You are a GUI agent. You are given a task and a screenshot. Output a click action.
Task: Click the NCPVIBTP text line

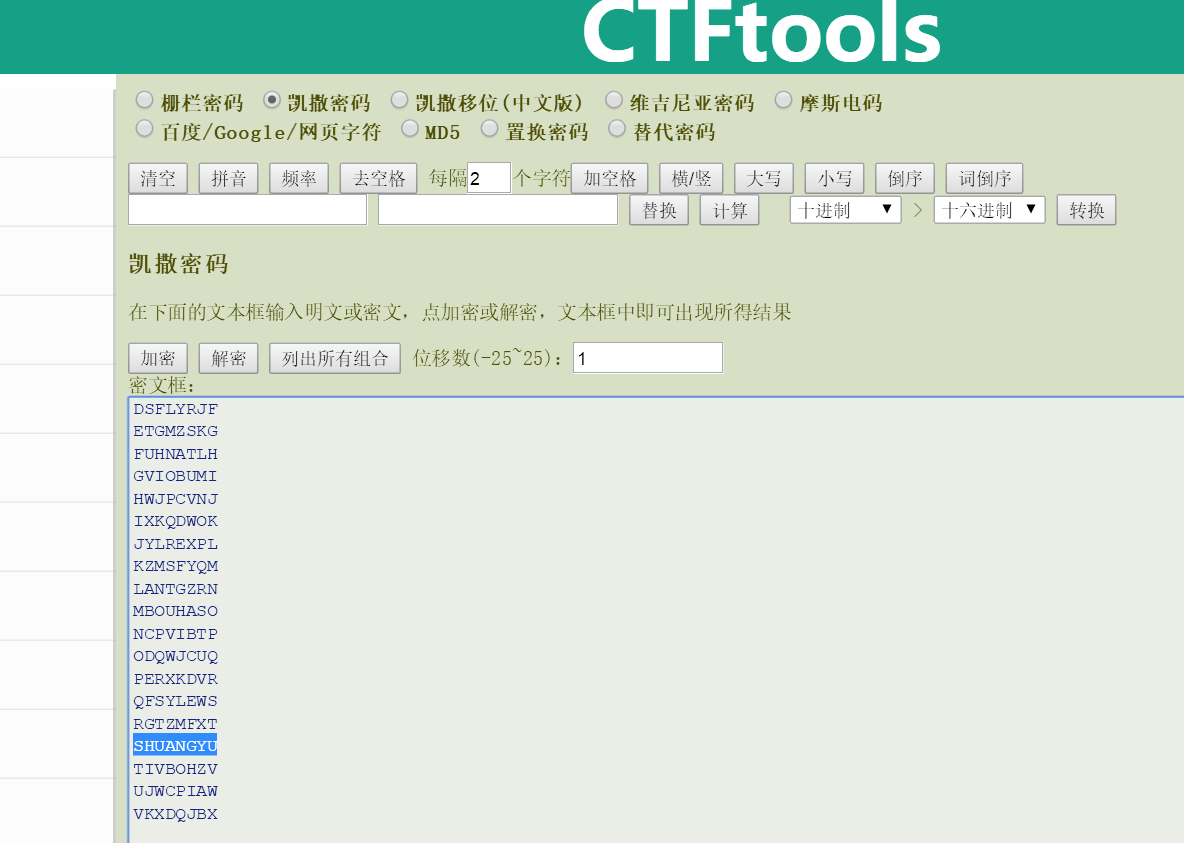coord(175,634)
